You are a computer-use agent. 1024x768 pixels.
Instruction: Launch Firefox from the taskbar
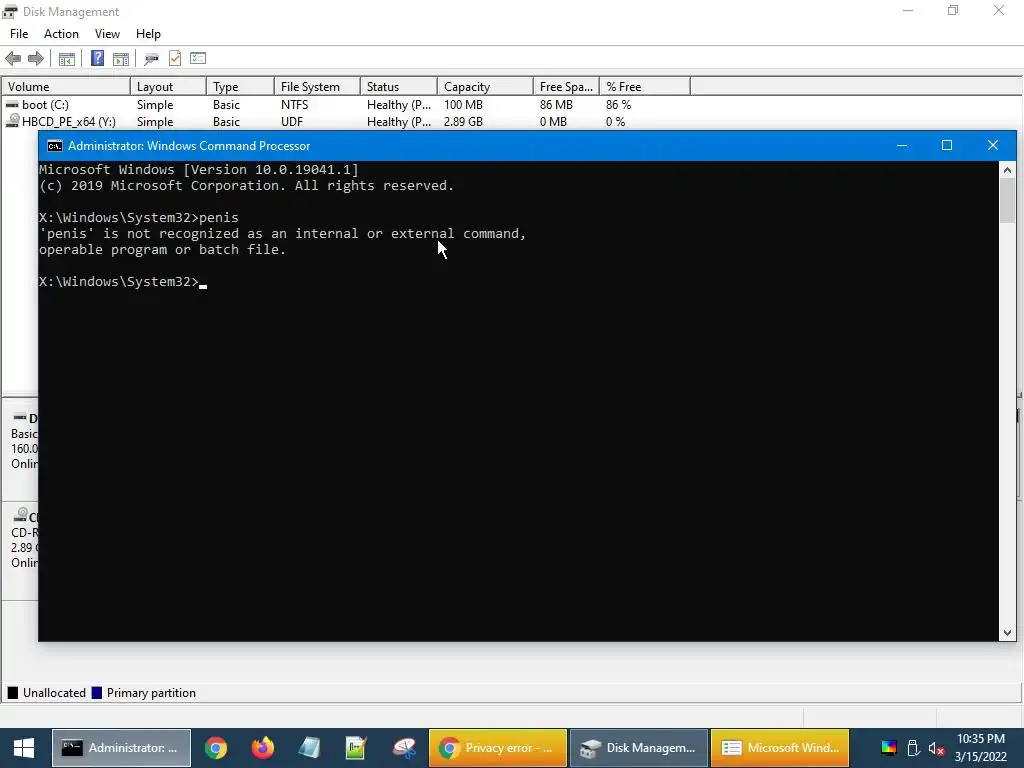263,748
